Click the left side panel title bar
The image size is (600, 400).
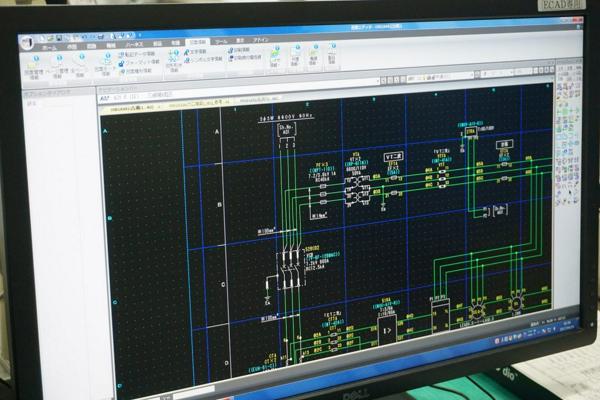tap(55, 92)
